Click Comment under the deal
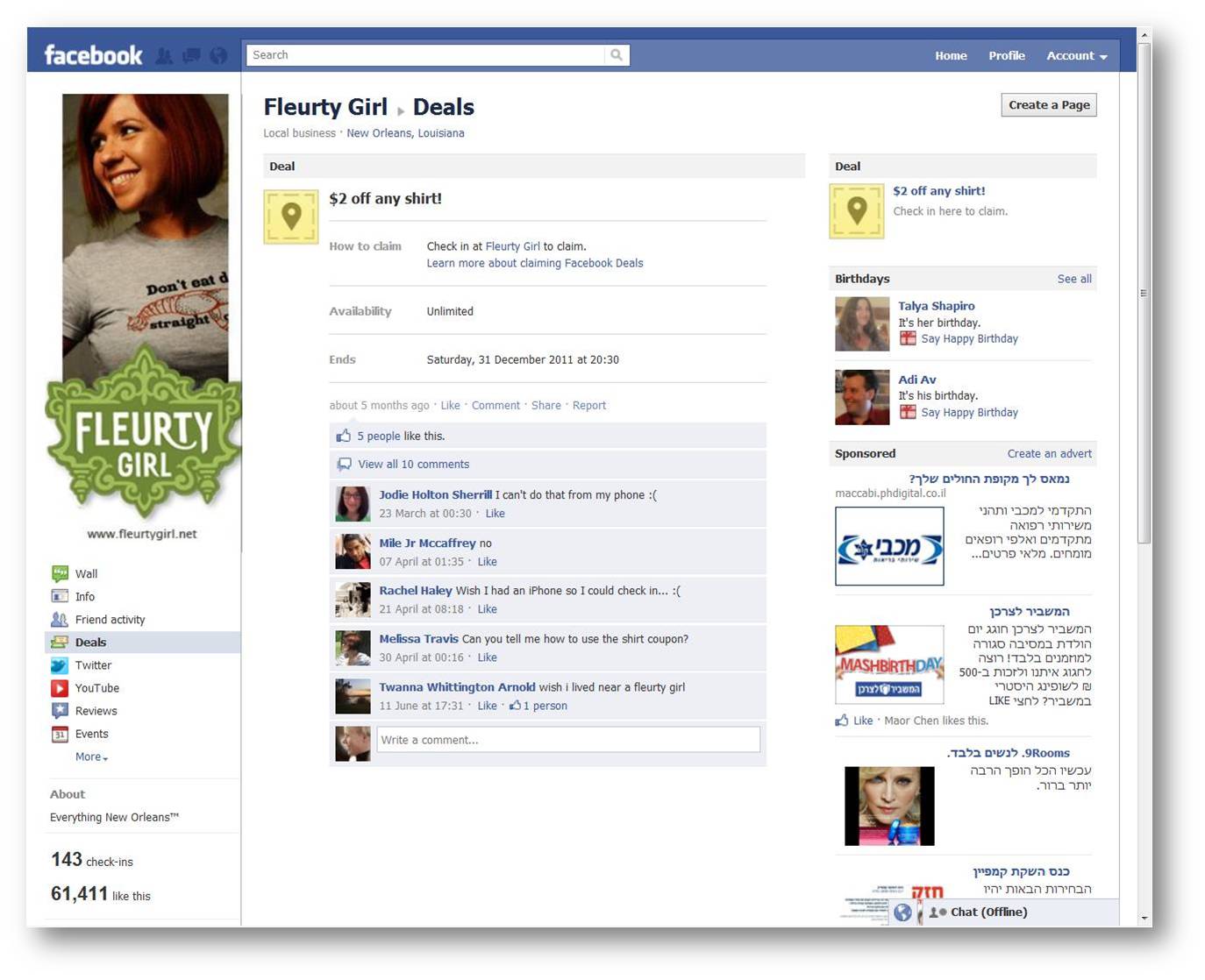Image resolution: width=1205 pixels, height=980 pixels. (x=496, y=406)
